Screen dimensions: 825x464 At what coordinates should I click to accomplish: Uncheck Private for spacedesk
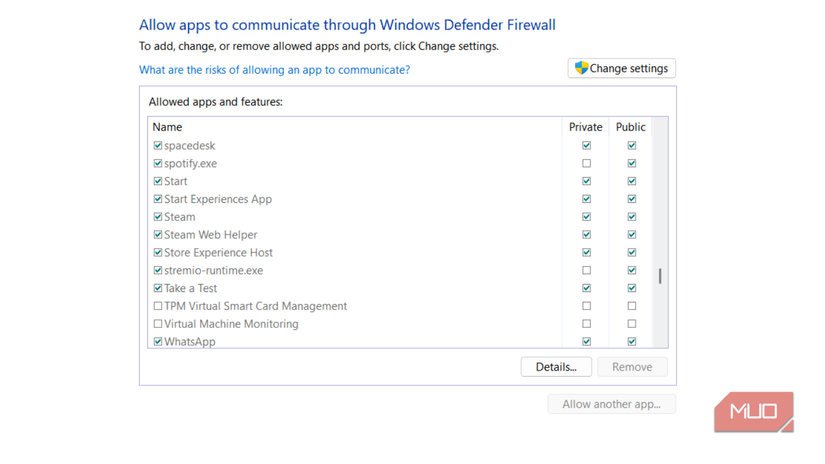pos(586,146)
